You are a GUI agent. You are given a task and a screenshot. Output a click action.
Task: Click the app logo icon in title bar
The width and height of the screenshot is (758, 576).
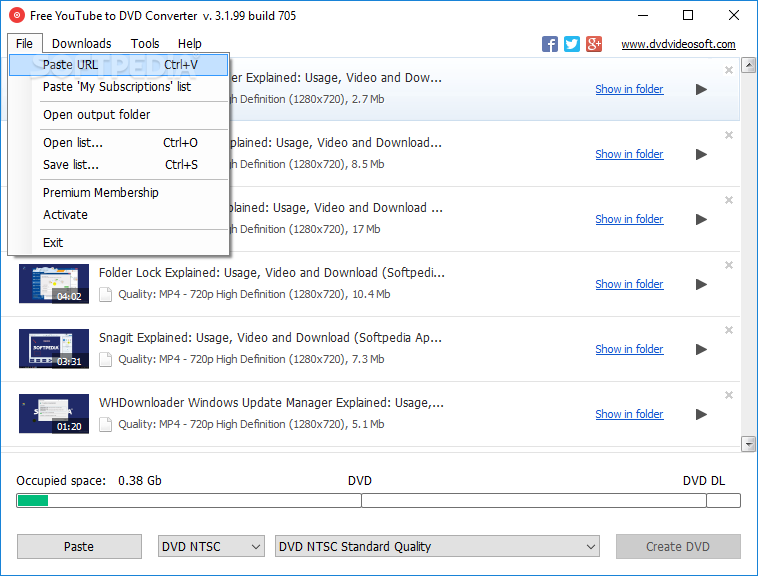17,15
